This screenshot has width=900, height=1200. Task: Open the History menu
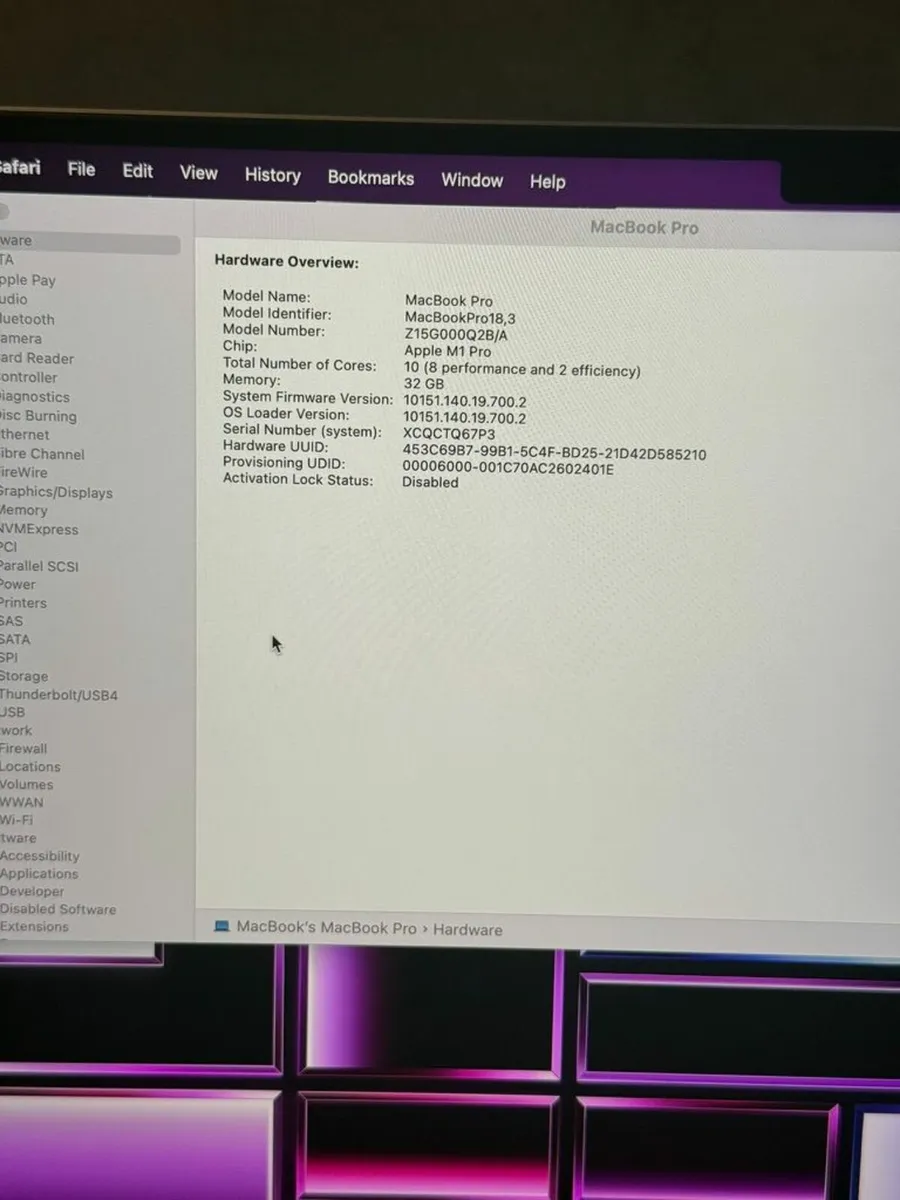pos(272,175)
